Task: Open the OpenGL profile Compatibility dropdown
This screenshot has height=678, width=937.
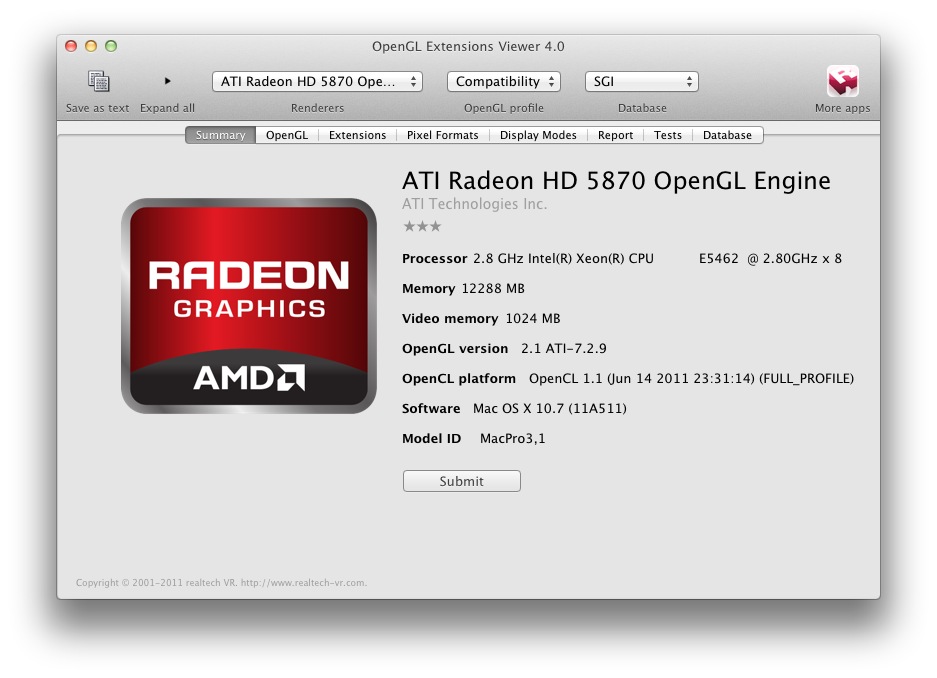Action: 504,82
